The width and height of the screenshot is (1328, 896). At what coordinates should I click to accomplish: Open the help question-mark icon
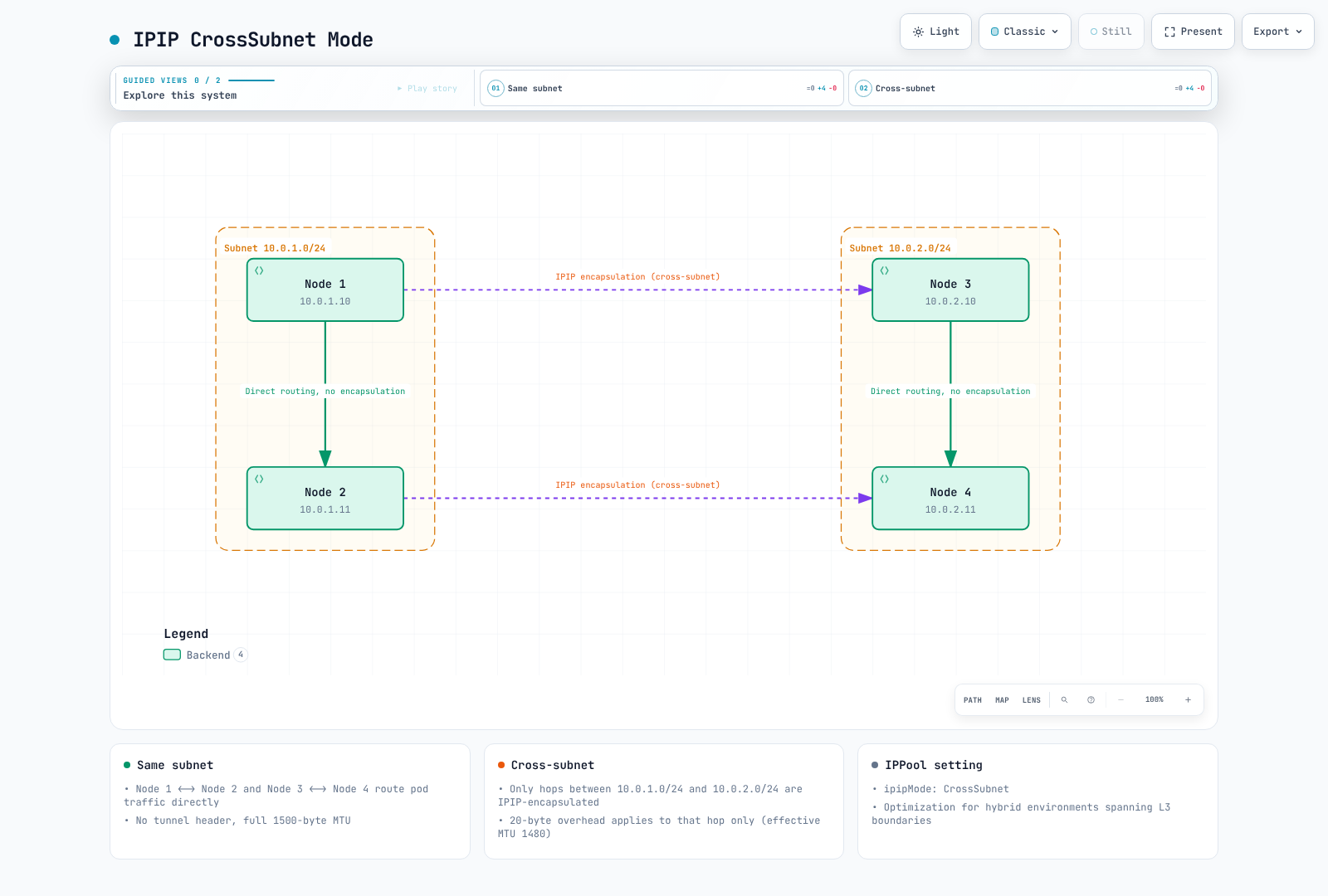[1091, 700]
